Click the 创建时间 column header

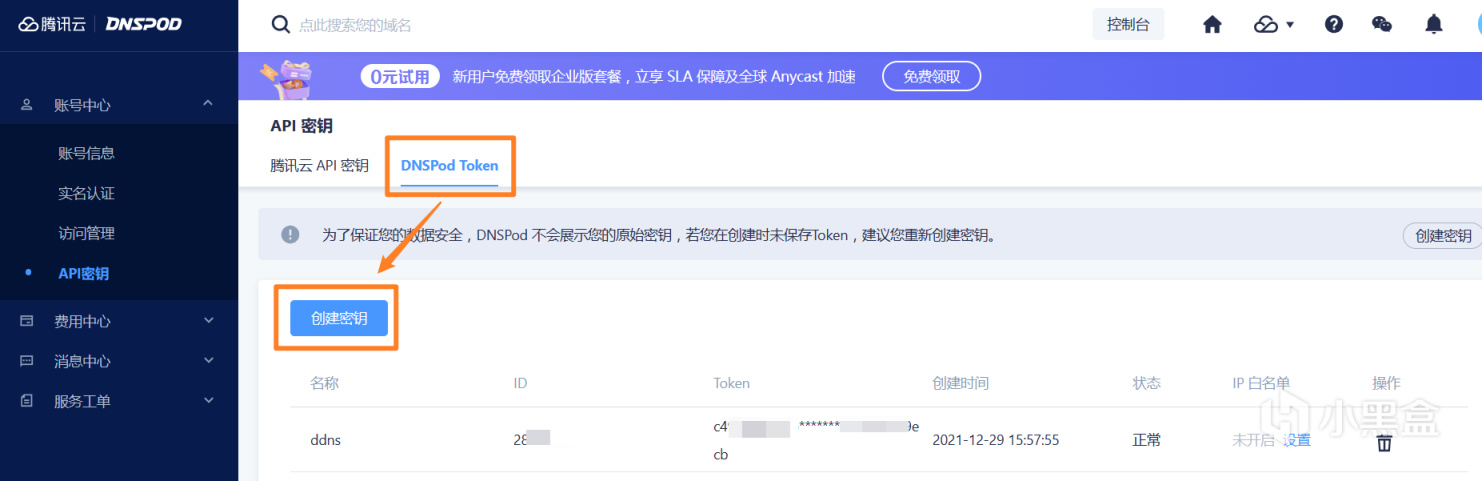(960, 383)
